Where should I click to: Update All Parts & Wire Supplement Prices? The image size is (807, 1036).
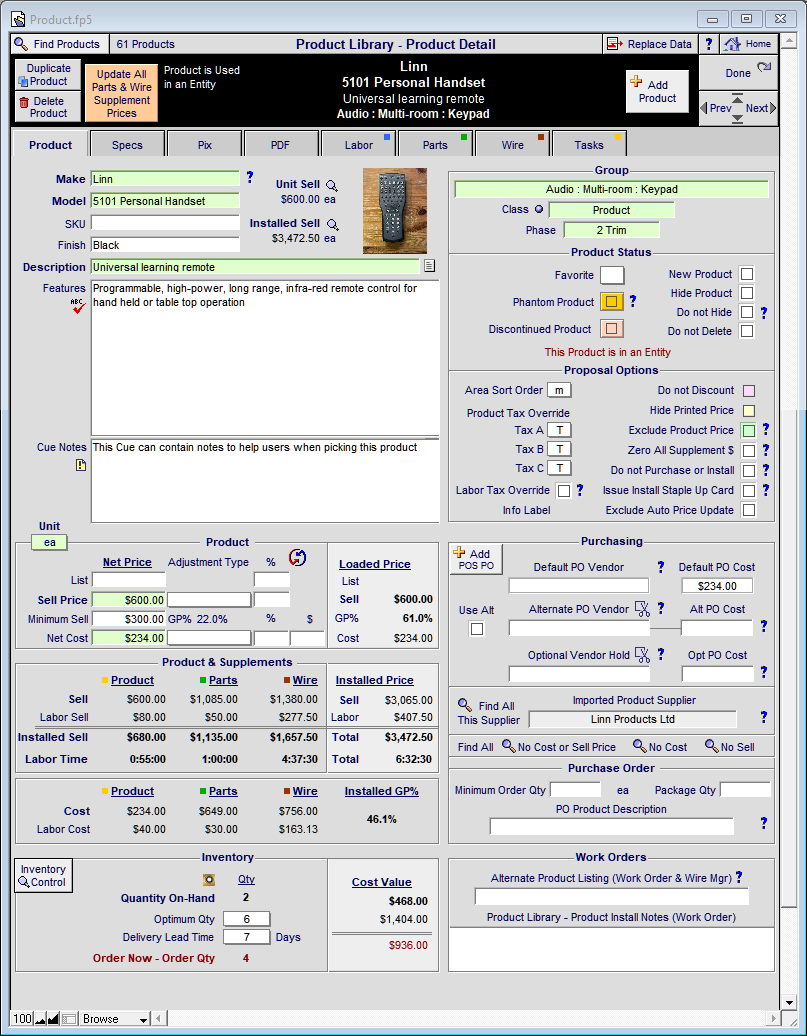point(122,93)
